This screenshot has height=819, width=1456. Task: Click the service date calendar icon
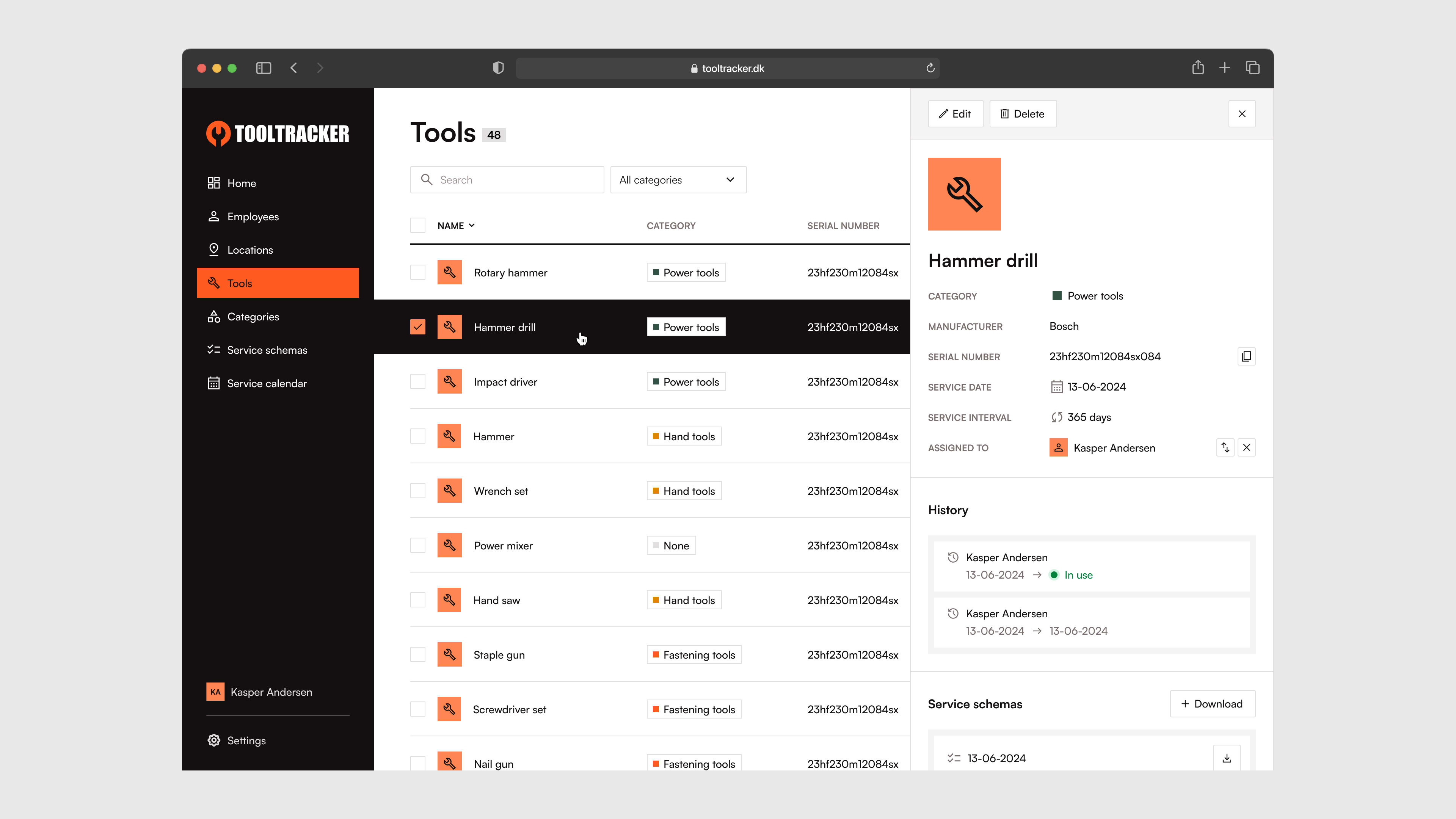pyautogui.click(x=1056, y=387)
